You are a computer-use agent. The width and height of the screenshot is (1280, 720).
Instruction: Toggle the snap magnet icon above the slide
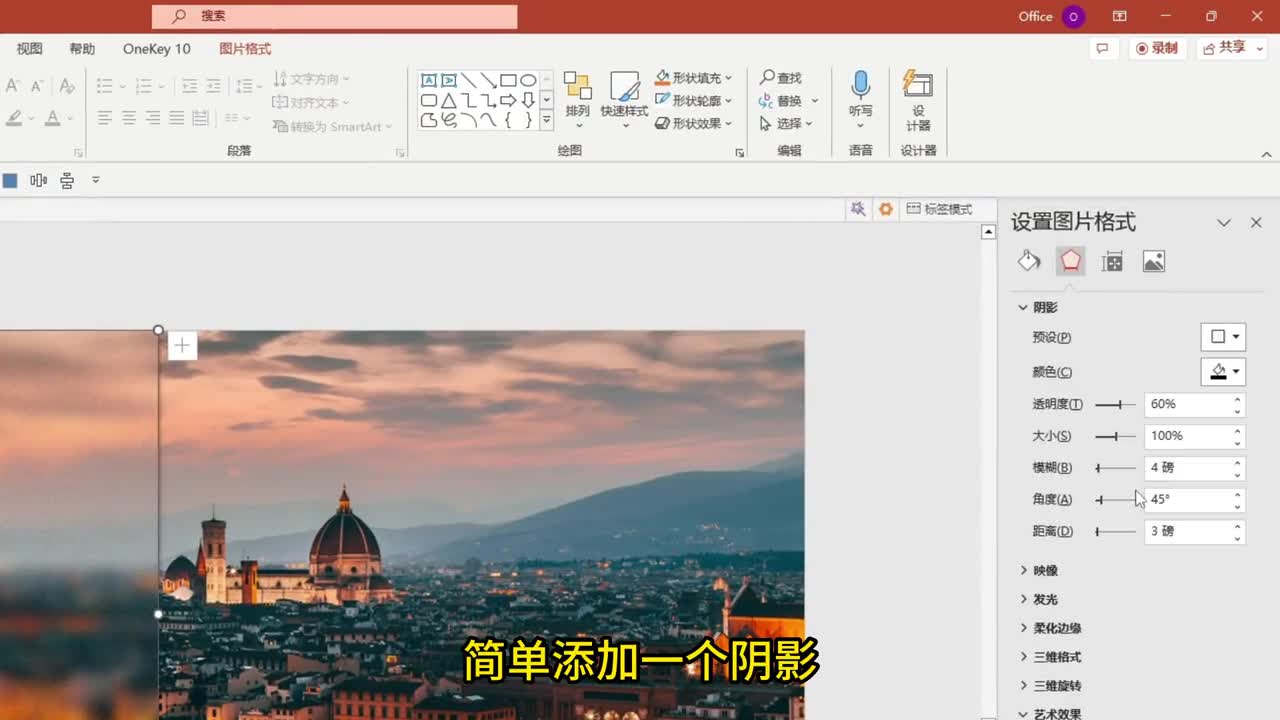pos(858,209)
